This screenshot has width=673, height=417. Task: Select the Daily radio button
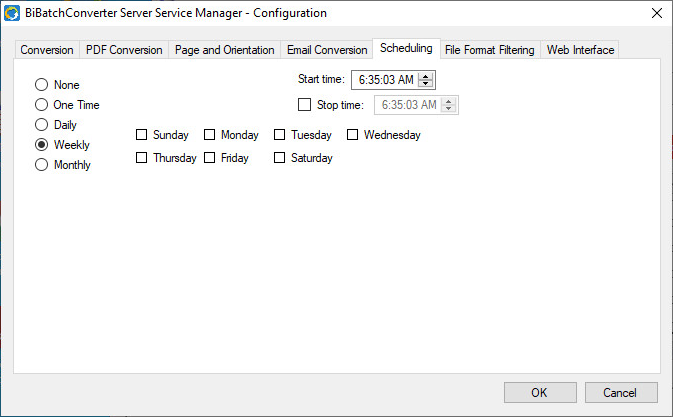[x=42, y=125]
